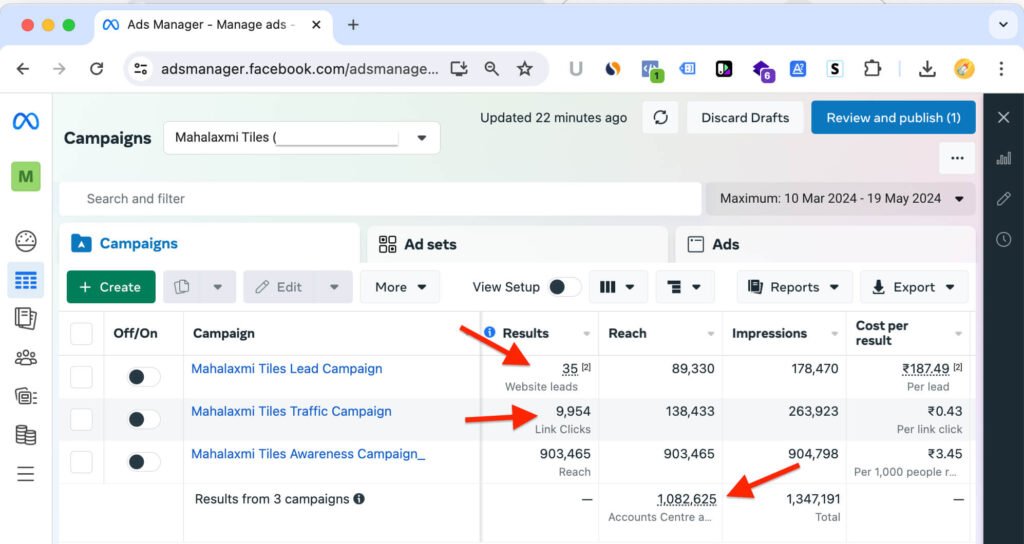Click the Edit button

click(280, 287)
